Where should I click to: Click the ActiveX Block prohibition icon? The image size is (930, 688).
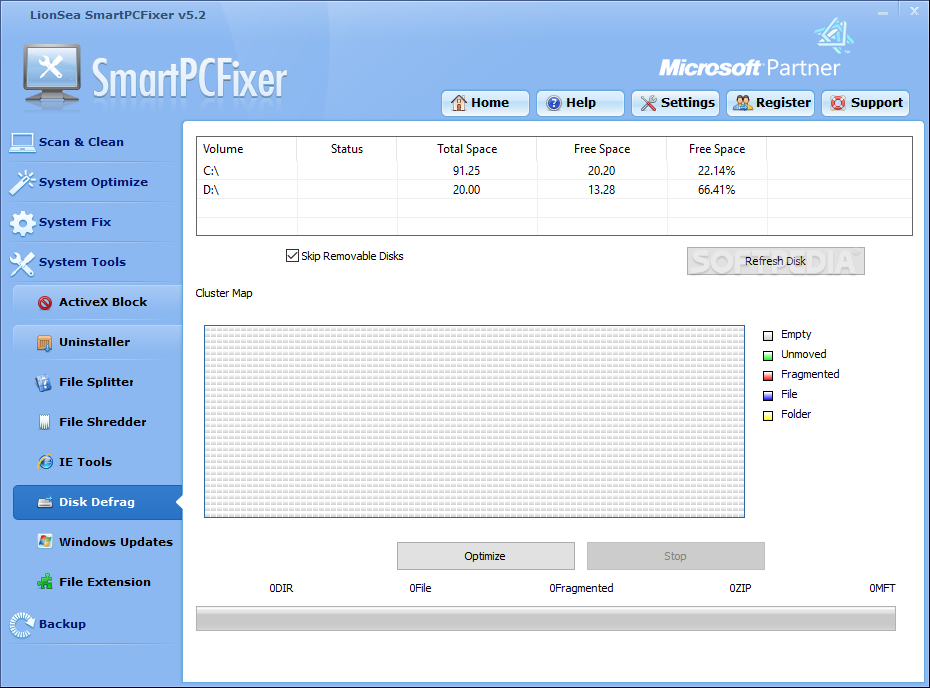click(x=44, y=303)
